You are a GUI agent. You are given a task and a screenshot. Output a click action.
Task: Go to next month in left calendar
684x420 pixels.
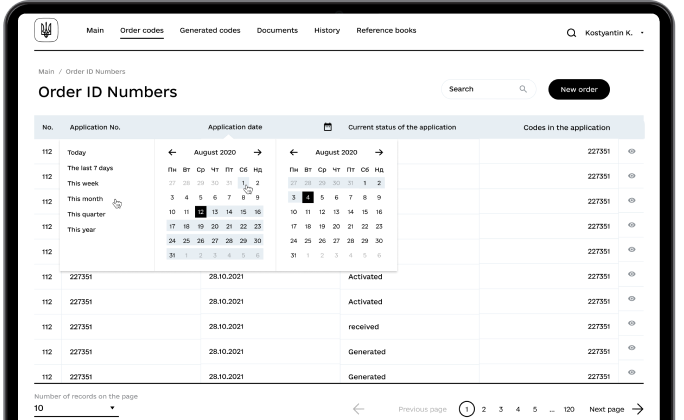258,152
